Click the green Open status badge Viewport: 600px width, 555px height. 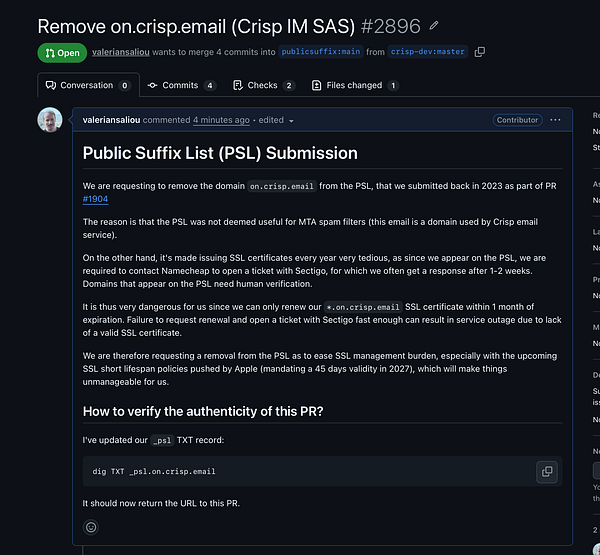62,53
